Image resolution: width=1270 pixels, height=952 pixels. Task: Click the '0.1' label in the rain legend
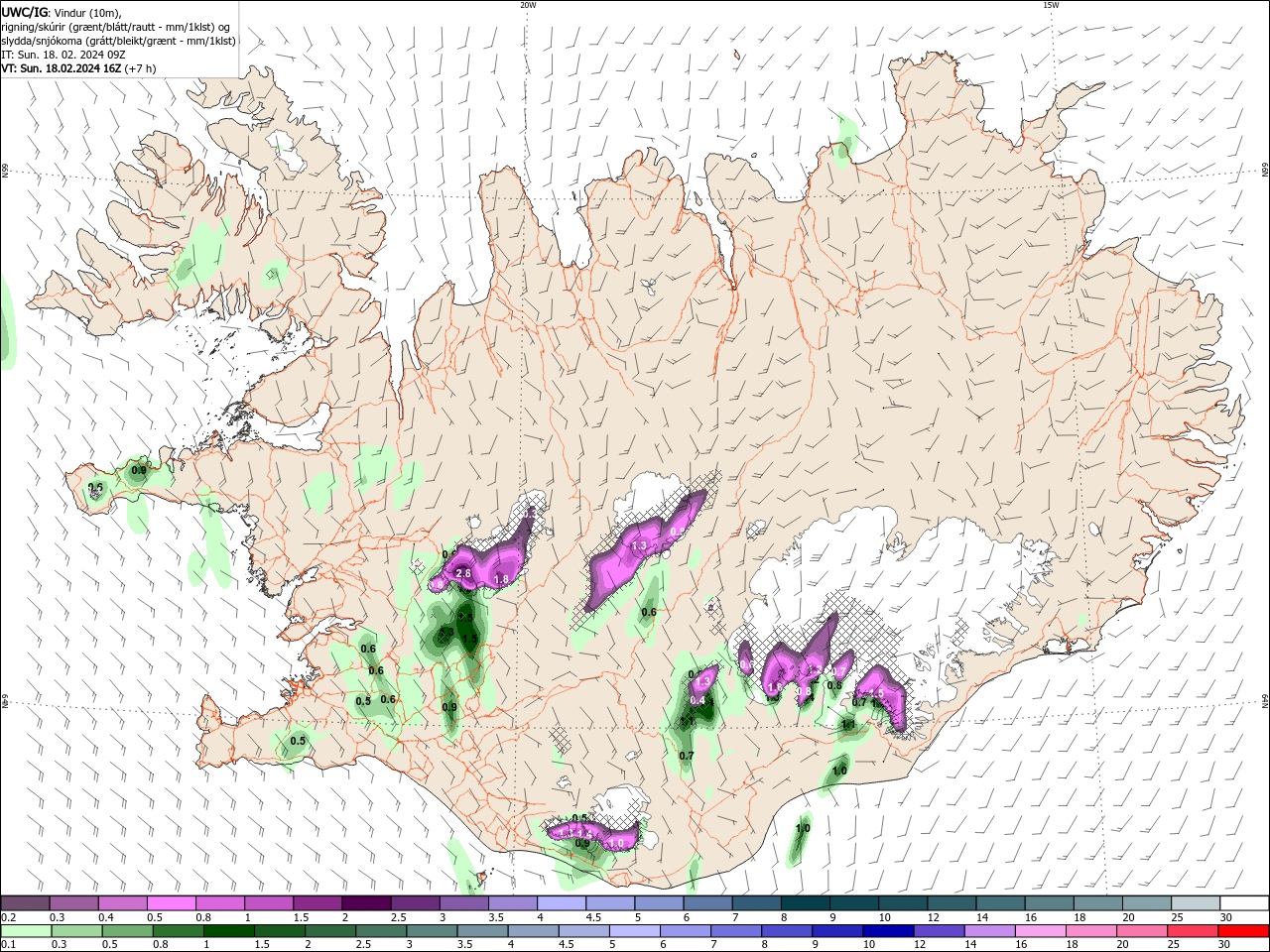[x=8, y=945]
